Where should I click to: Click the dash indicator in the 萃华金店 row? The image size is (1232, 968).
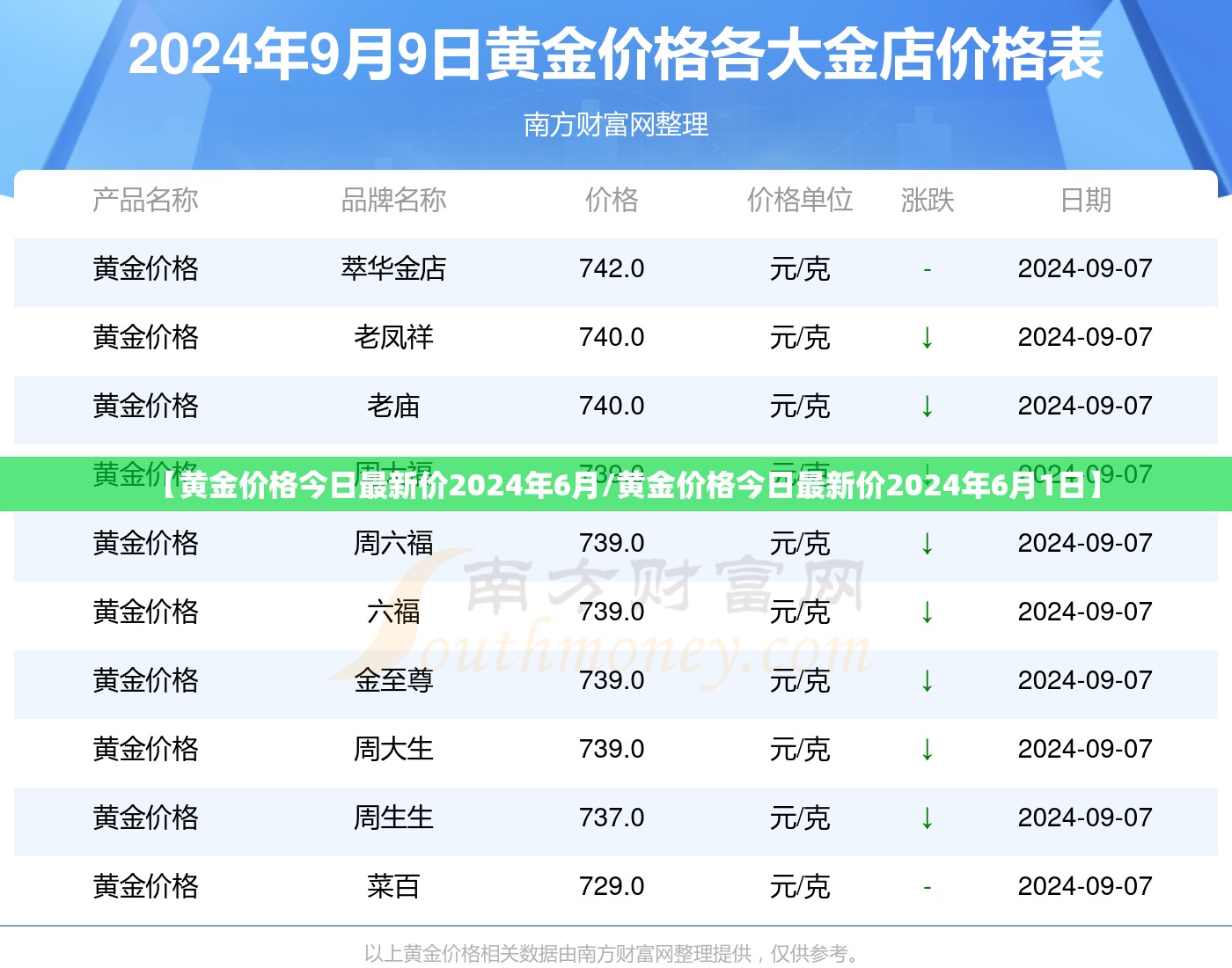click(927, 269)
